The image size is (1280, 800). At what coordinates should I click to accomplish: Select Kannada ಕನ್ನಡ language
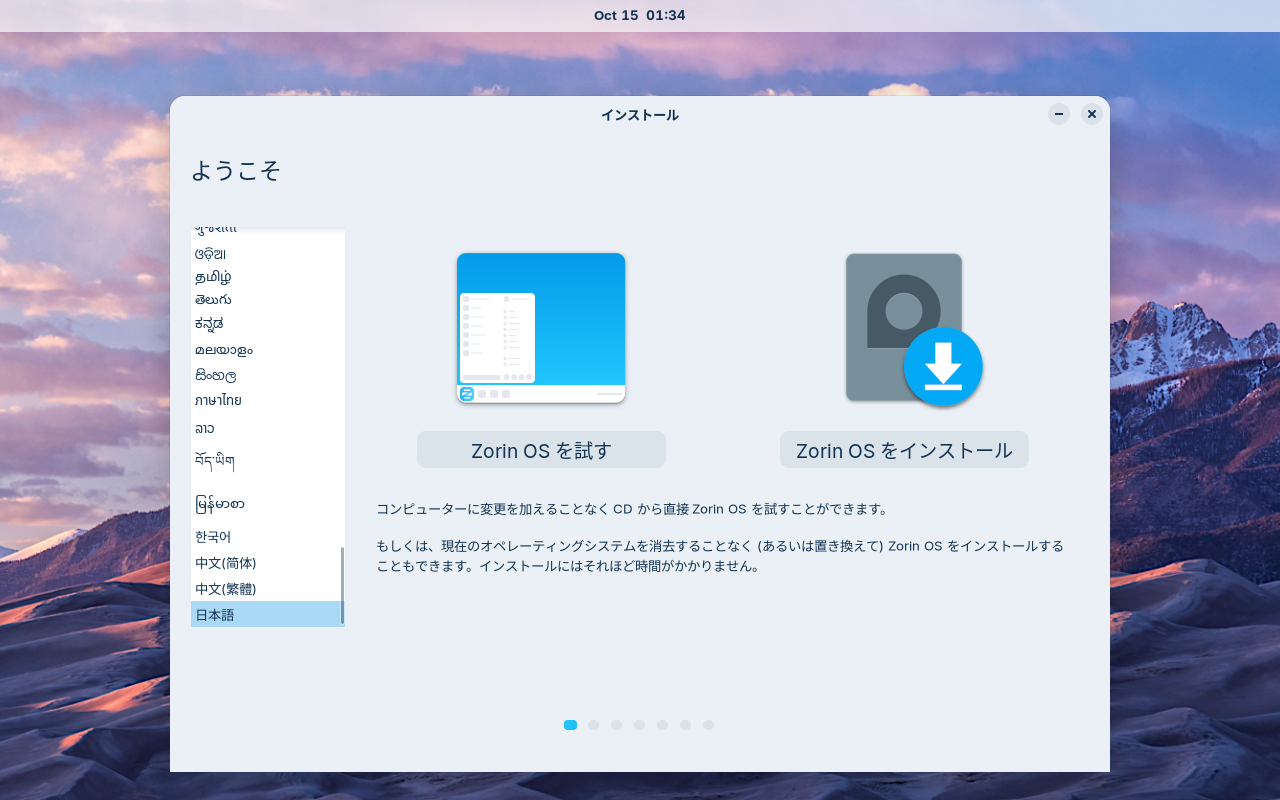(x=266, y=323)
